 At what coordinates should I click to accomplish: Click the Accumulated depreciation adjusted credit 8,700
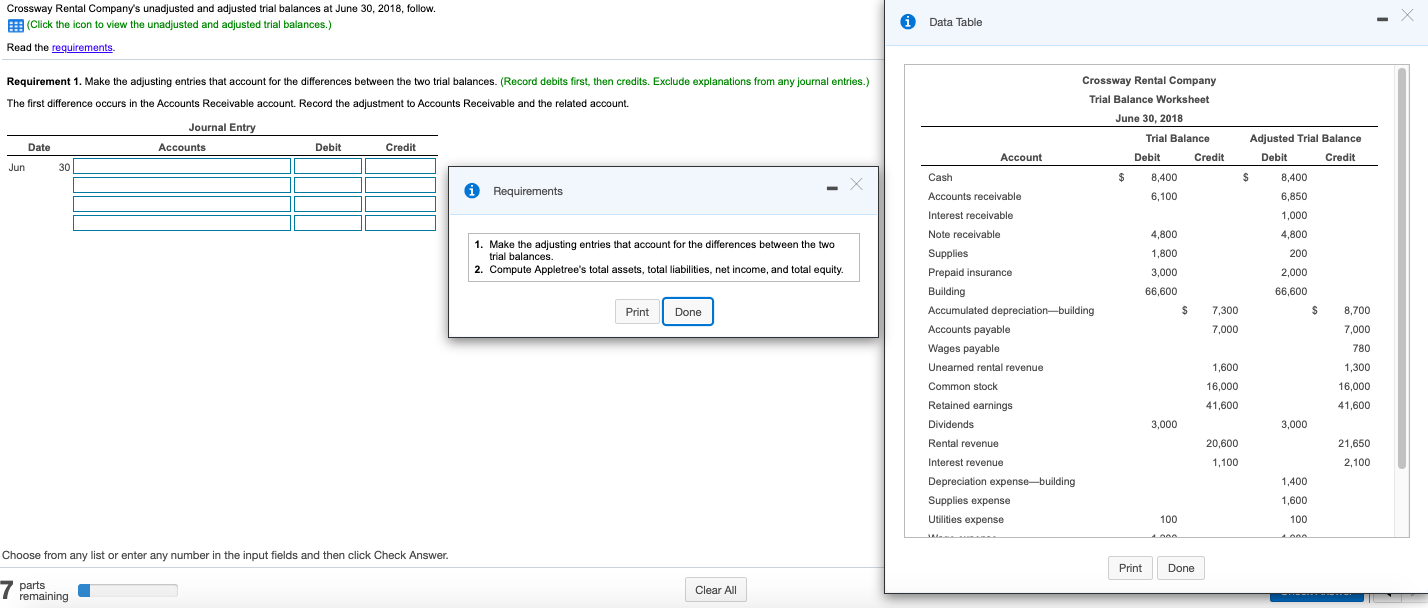tap(1356, 310)
